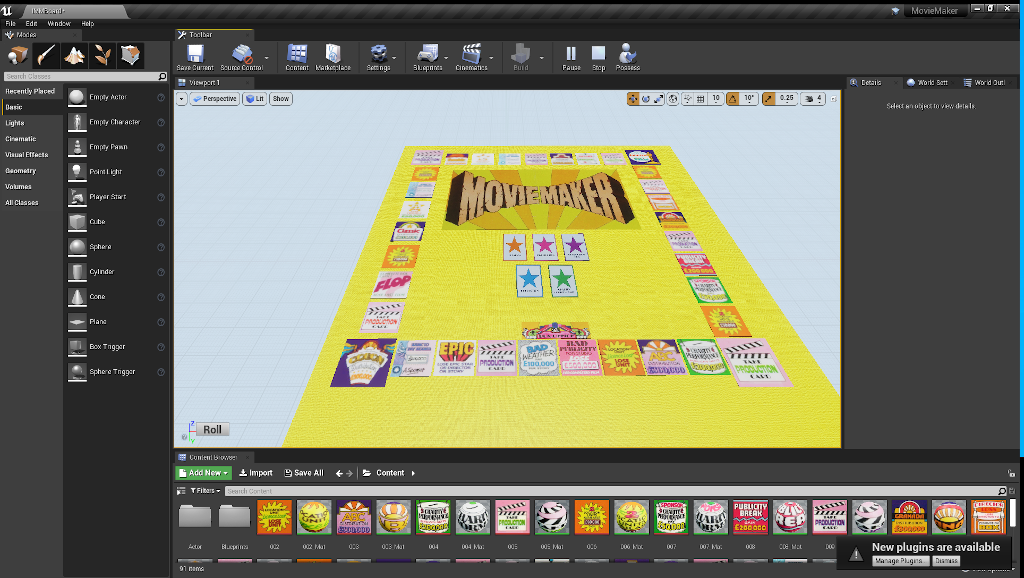Toggle scale snapping arrow icon
This screenshot has width=1024, height=578.
coord(769,99)
